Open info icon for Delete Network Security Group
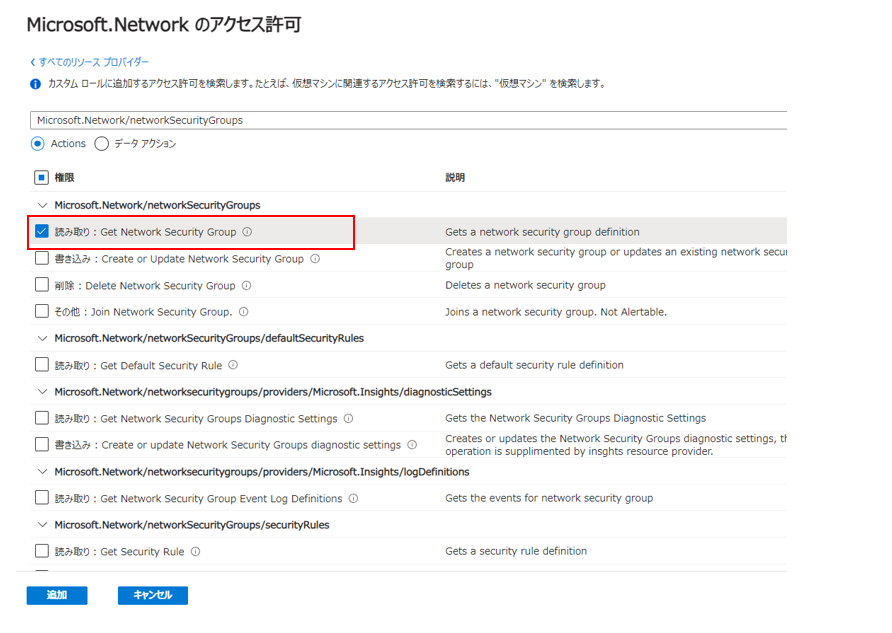Screen dimensions: 892x633 (x=246, y=285)
